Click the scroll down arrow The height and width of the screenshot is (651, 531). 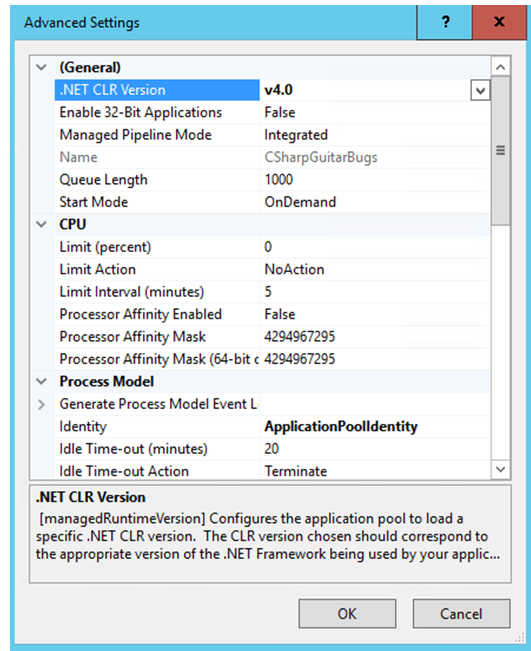(501, 470)
